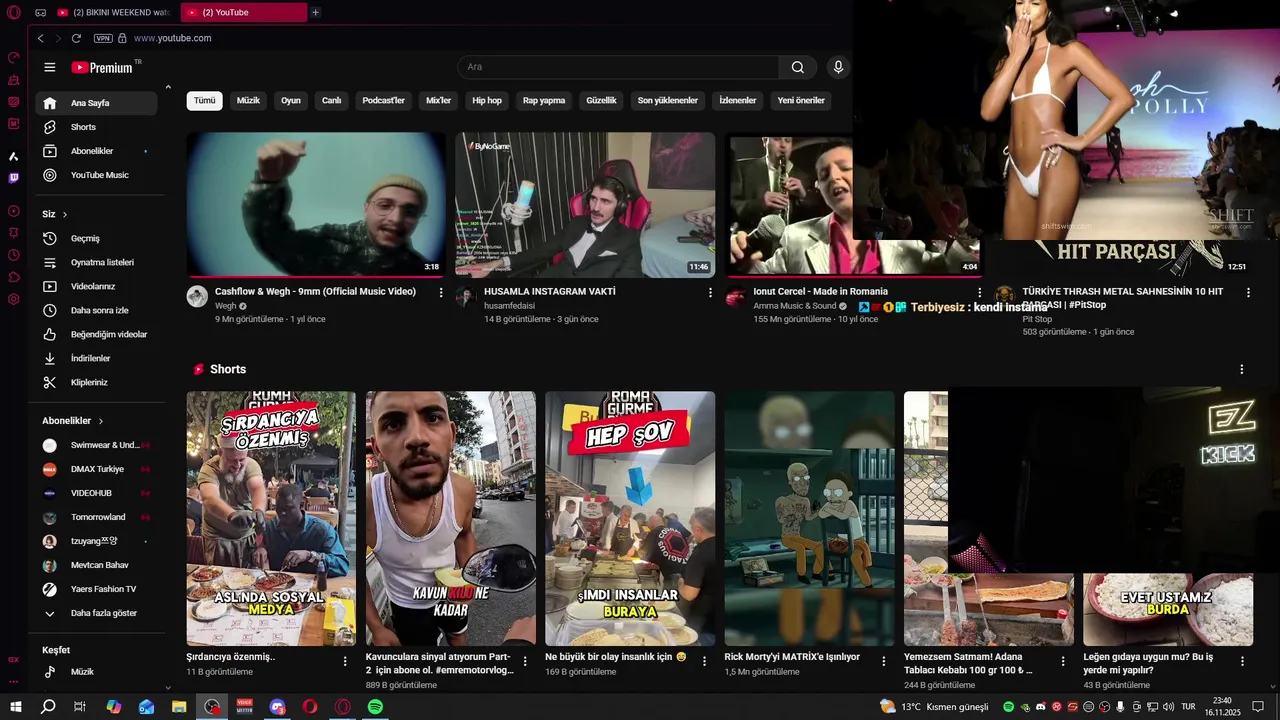Expand the Siz section chevron
The height and width of the screenshot is (720, 1280).
pyautogui.click(x=65, y=215)
